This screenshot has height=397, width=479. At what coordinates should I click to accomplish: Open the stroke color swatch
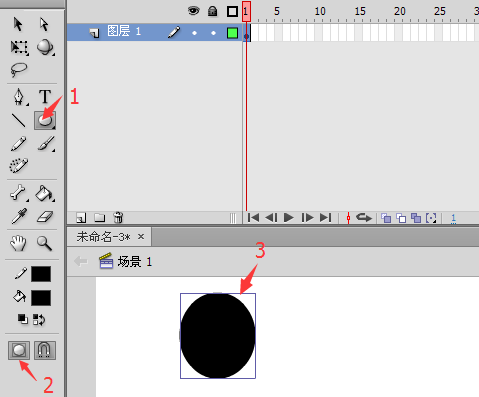[41, 274]
